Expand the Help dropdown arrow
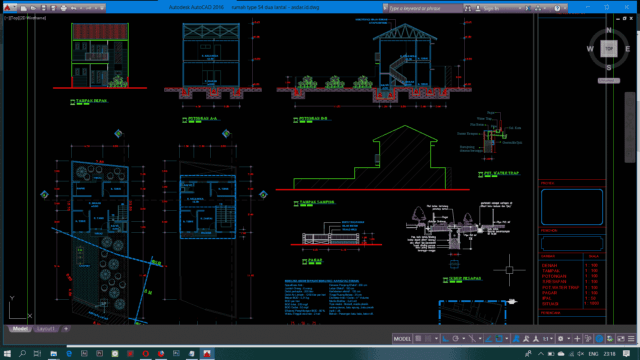The image size is (640, 360). [564, 8]
